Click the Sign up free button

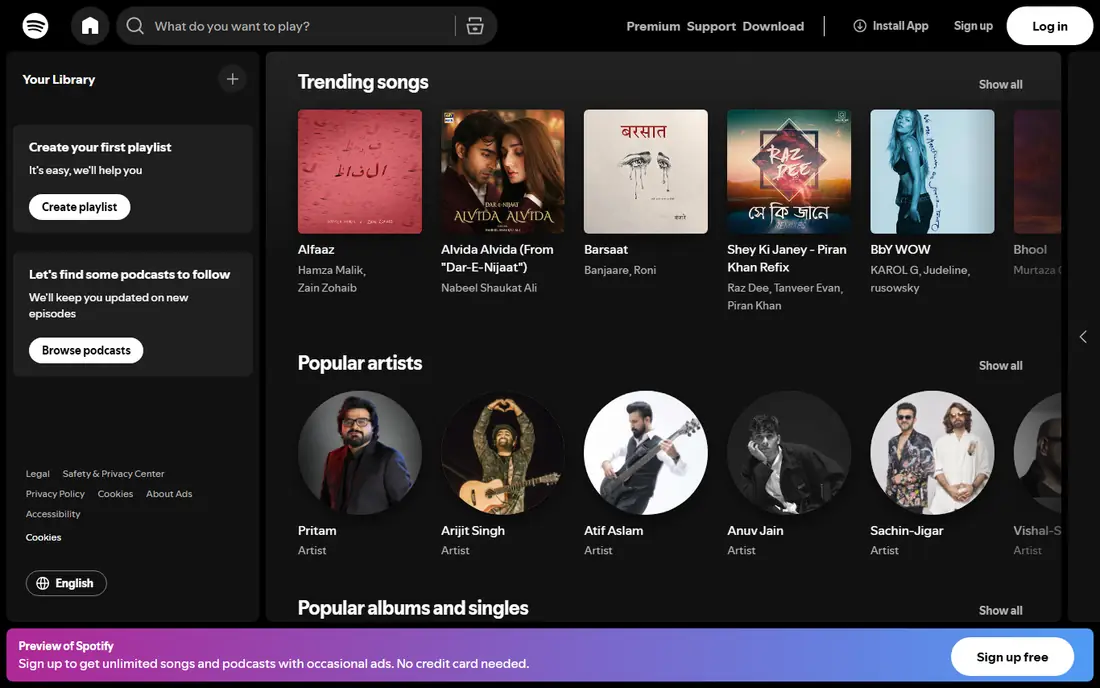1012,657
